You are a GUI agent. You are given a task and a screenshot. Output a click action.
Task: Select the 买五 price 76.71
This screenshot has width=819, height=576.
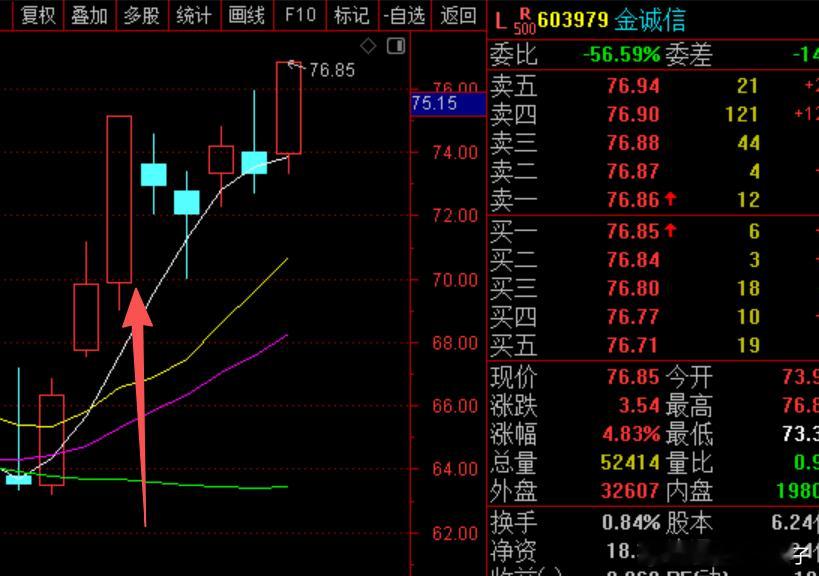pyautogui.click(x=633, y=345)
